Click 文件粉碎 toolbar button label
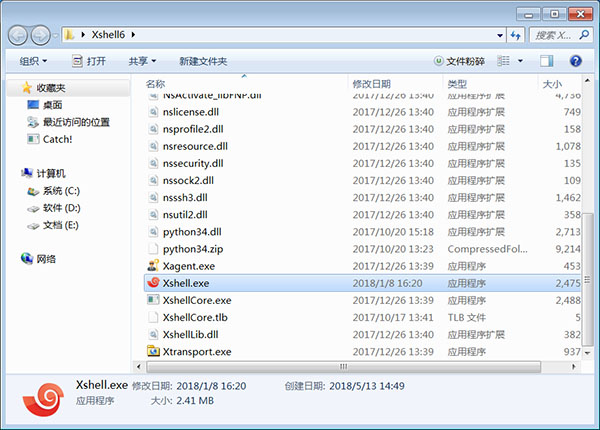The width and height of the screenshot is (600, 430). [465, 61]
